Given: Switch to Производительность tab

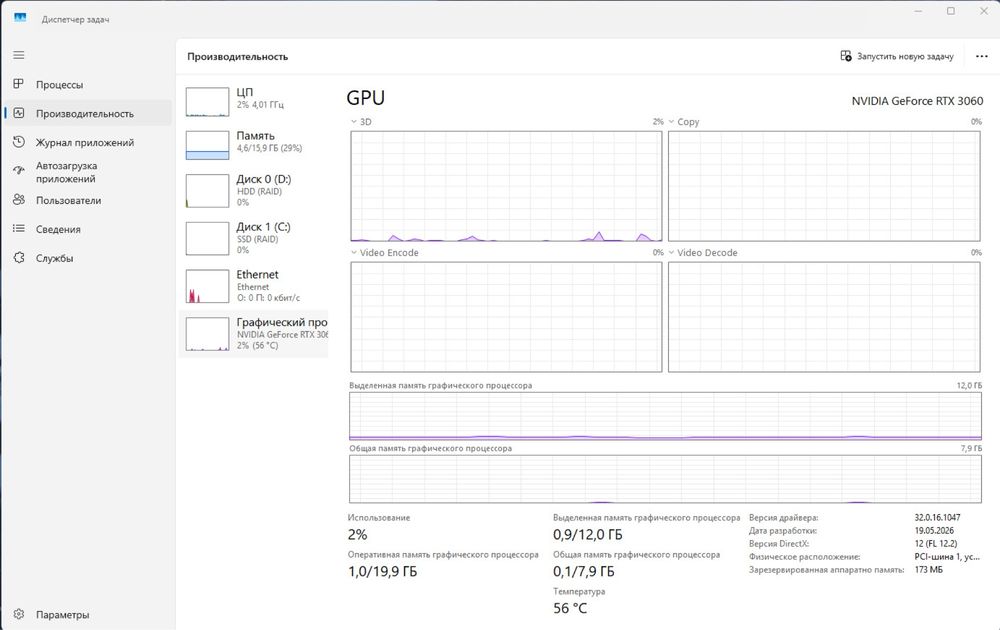Looking at the screenshot, I should (x=87, y=114).
